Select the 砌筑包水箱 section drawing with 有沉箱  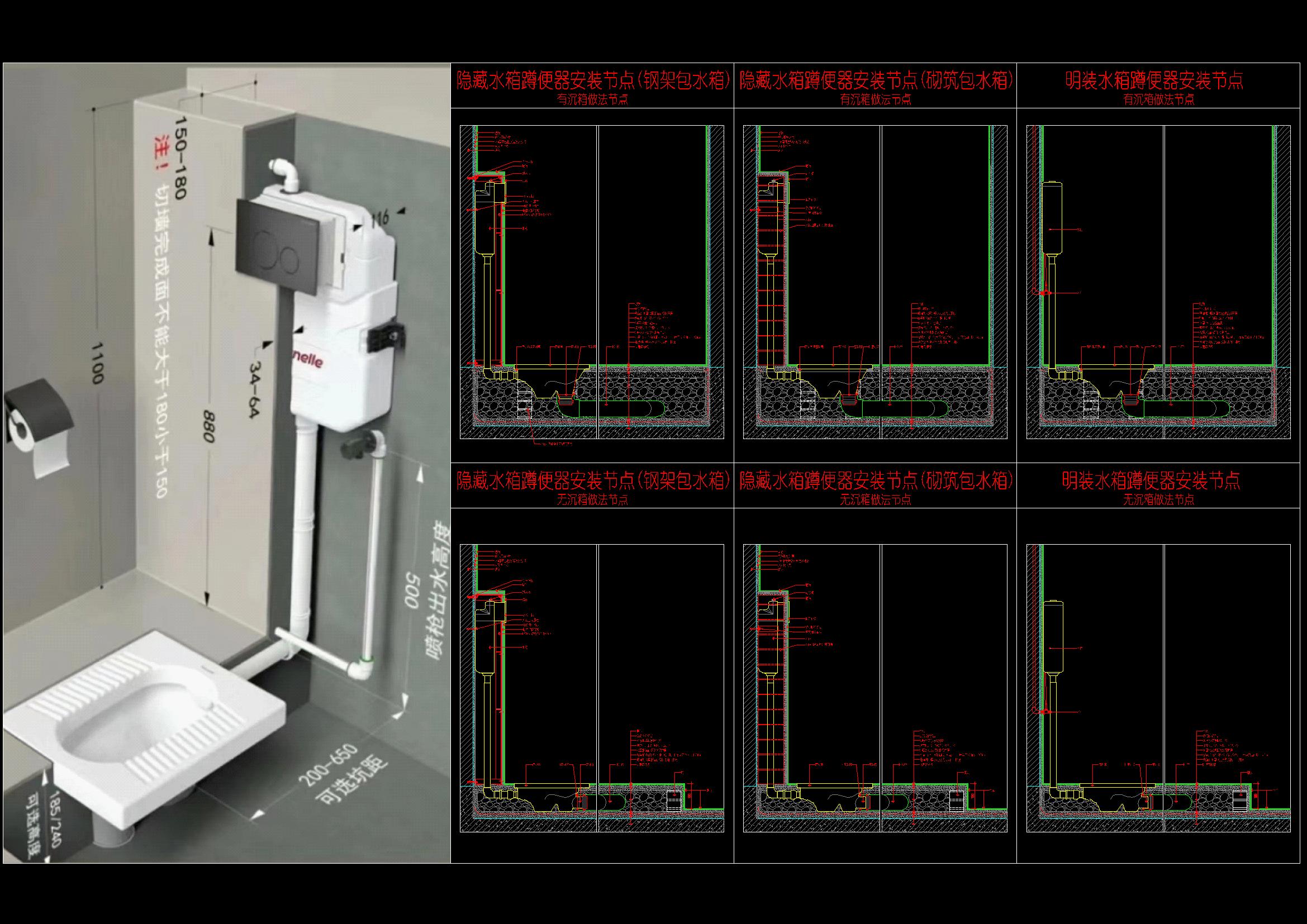coord(875,282)
